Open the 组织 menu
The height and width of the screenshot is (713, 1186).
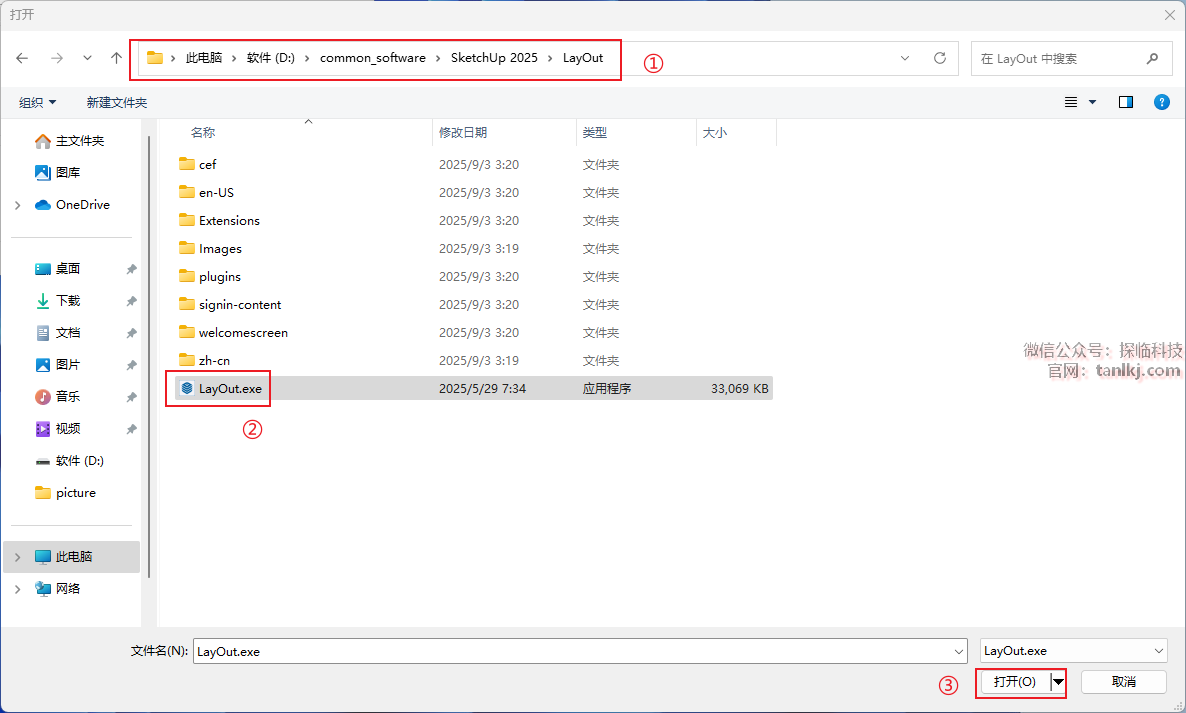(37, 102)
